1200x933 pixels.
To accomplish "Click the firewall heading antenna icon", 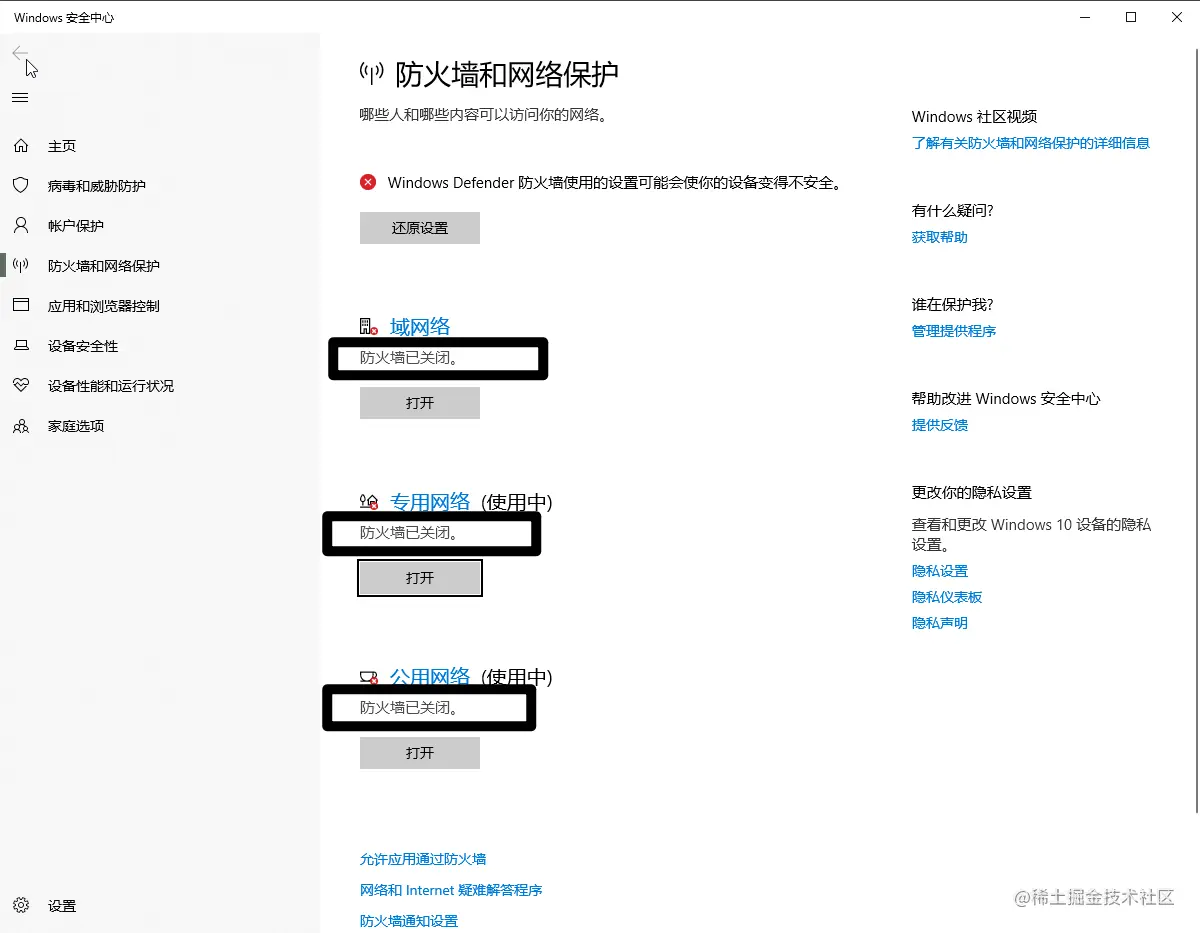I will point(372,73).
